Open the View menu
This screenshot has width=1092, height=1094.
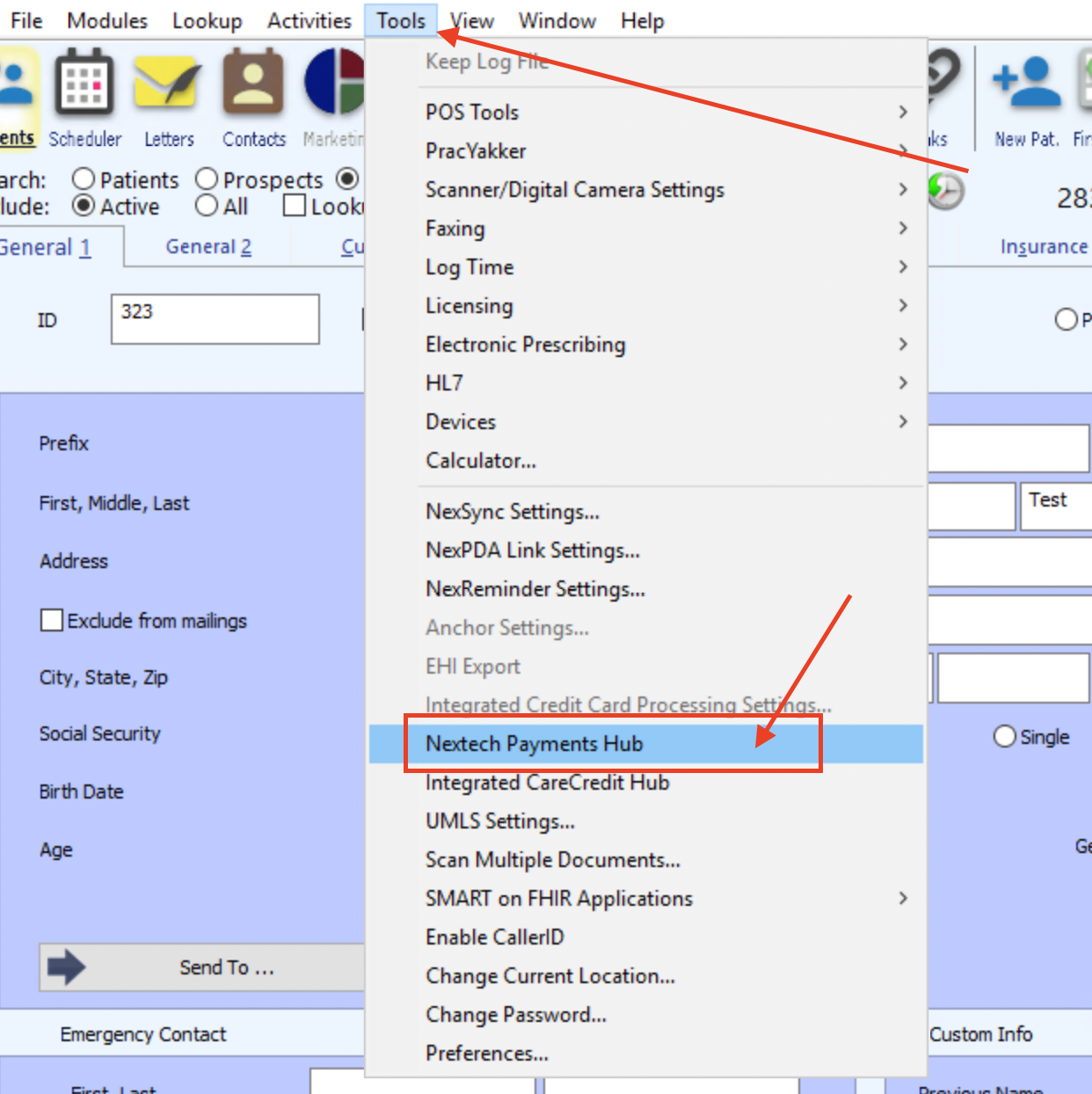pyautogui.click(x=472, y=20)
